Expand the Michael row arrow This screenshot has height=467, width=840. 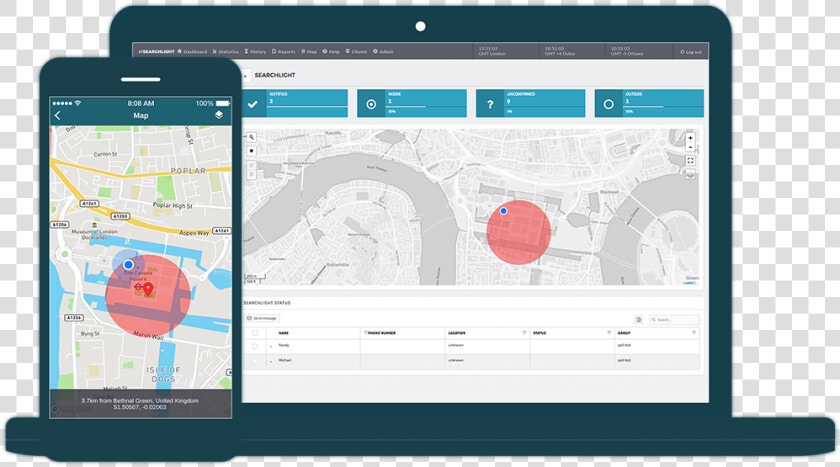(x=271, y=361)
